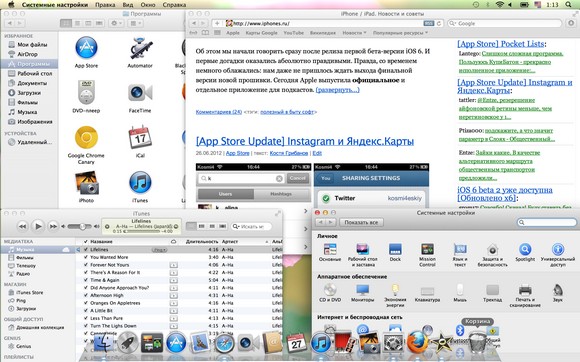Open Защита и безопасность preferences

[x=492, y=249]
